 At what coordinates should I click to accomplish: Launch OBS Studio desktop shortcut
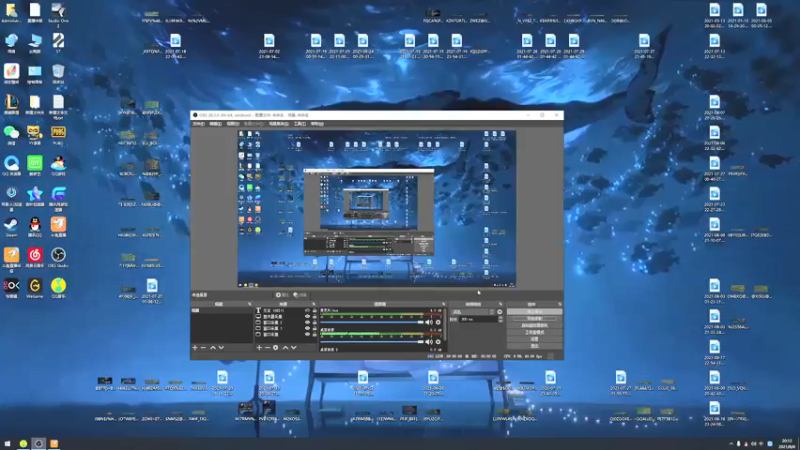tap(58, 258)
